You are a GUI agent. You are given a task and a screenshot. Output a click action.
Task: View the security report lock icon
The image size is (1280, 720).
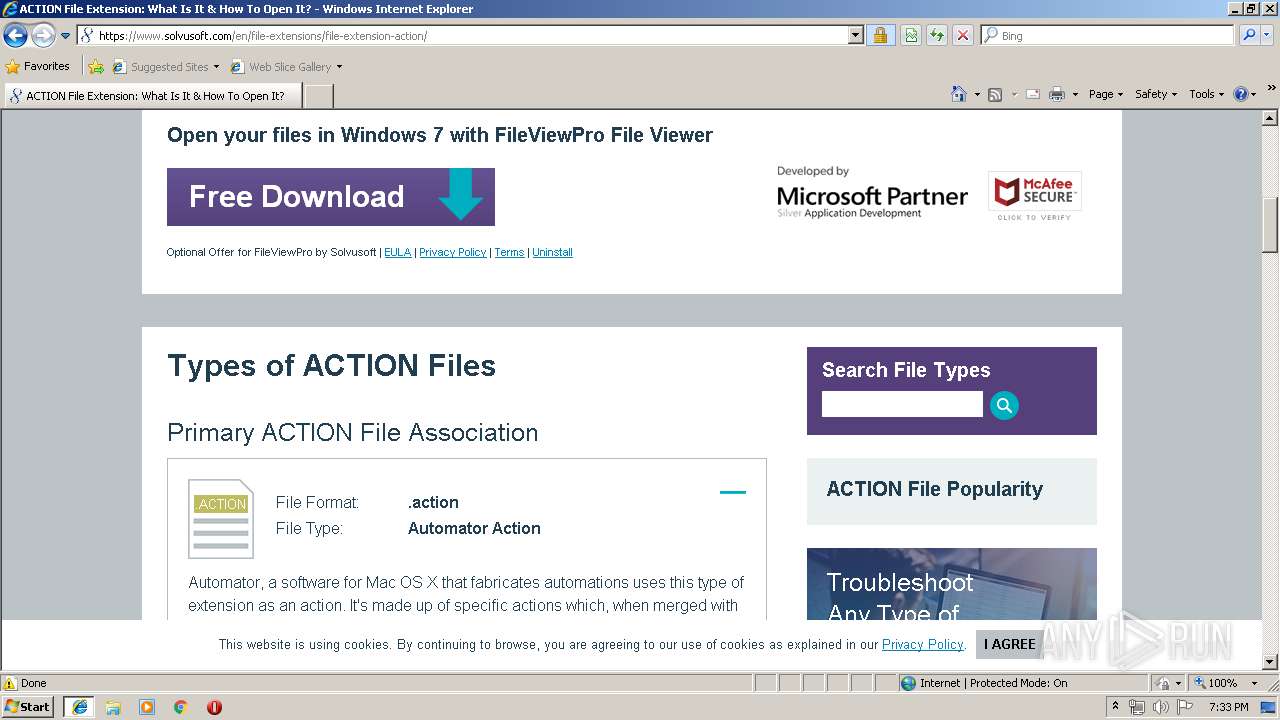(x=880, y=36)
